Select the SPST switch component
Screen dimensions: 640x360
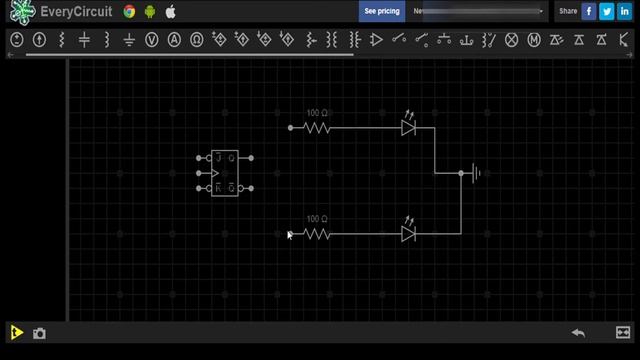pyautogui.click(x=399, y=39)
